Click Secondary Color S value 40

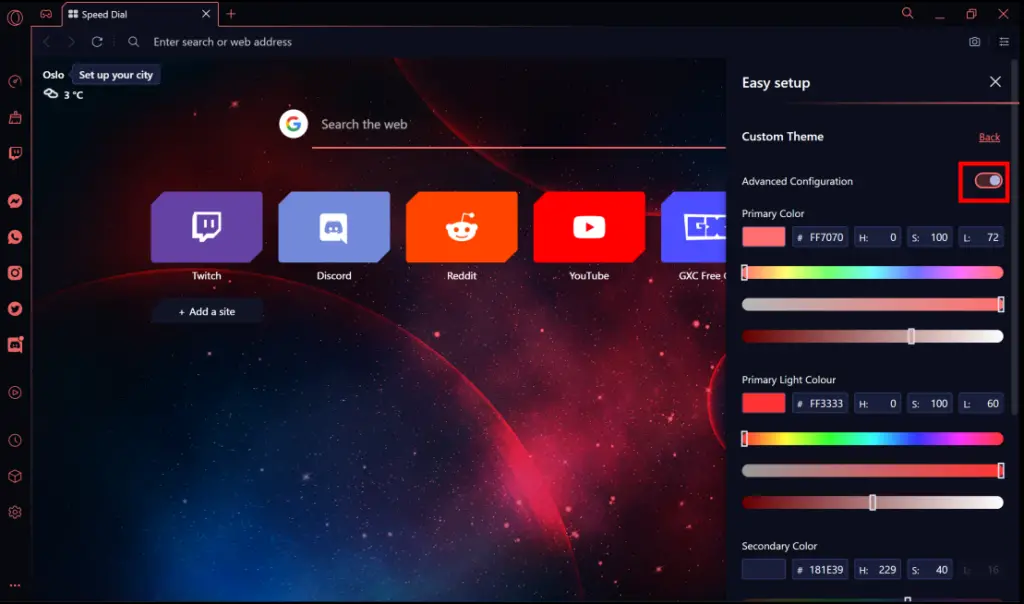pos(930,569)
